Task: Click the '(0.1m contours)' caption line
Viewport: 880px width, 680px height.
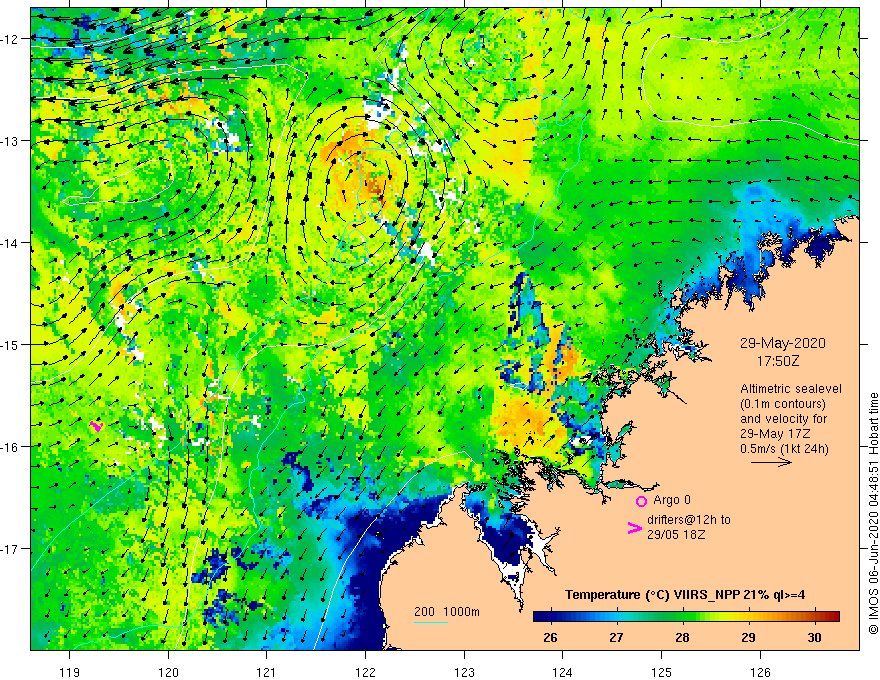Action: click(x=782, y=404)
